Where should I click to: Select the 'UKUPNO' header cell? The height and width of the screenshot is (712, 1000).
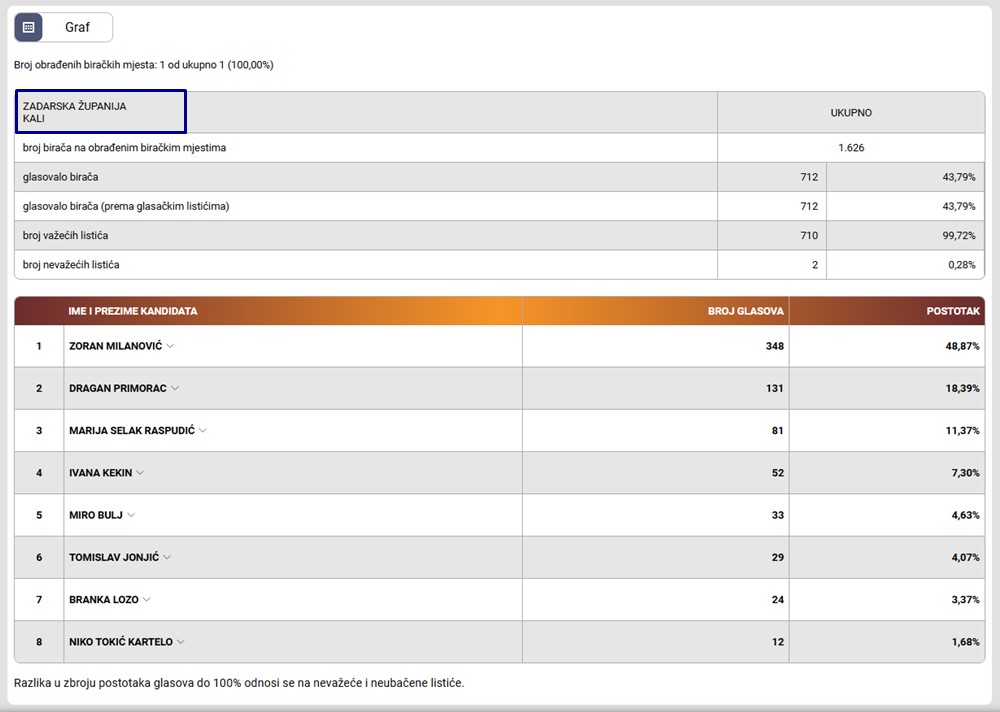click(850, 113)
